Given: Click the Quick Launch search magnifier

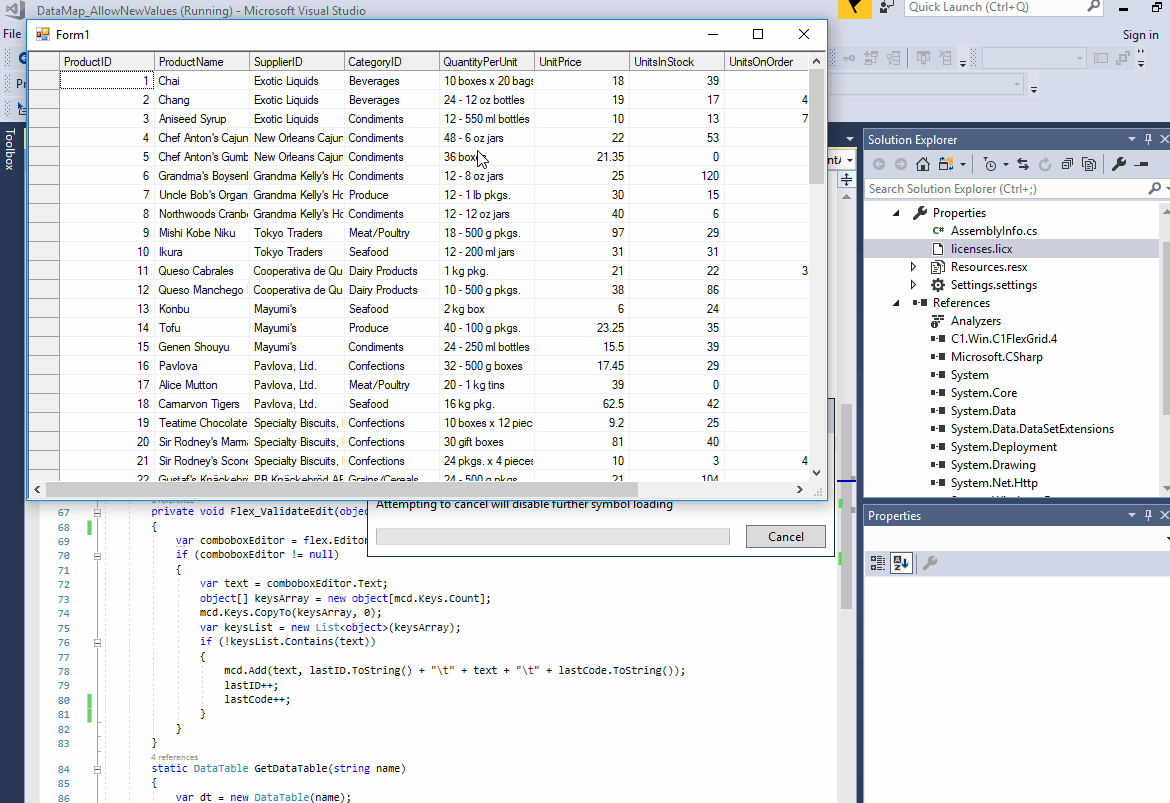Looking at the screenshot, I should (1093, 7).
